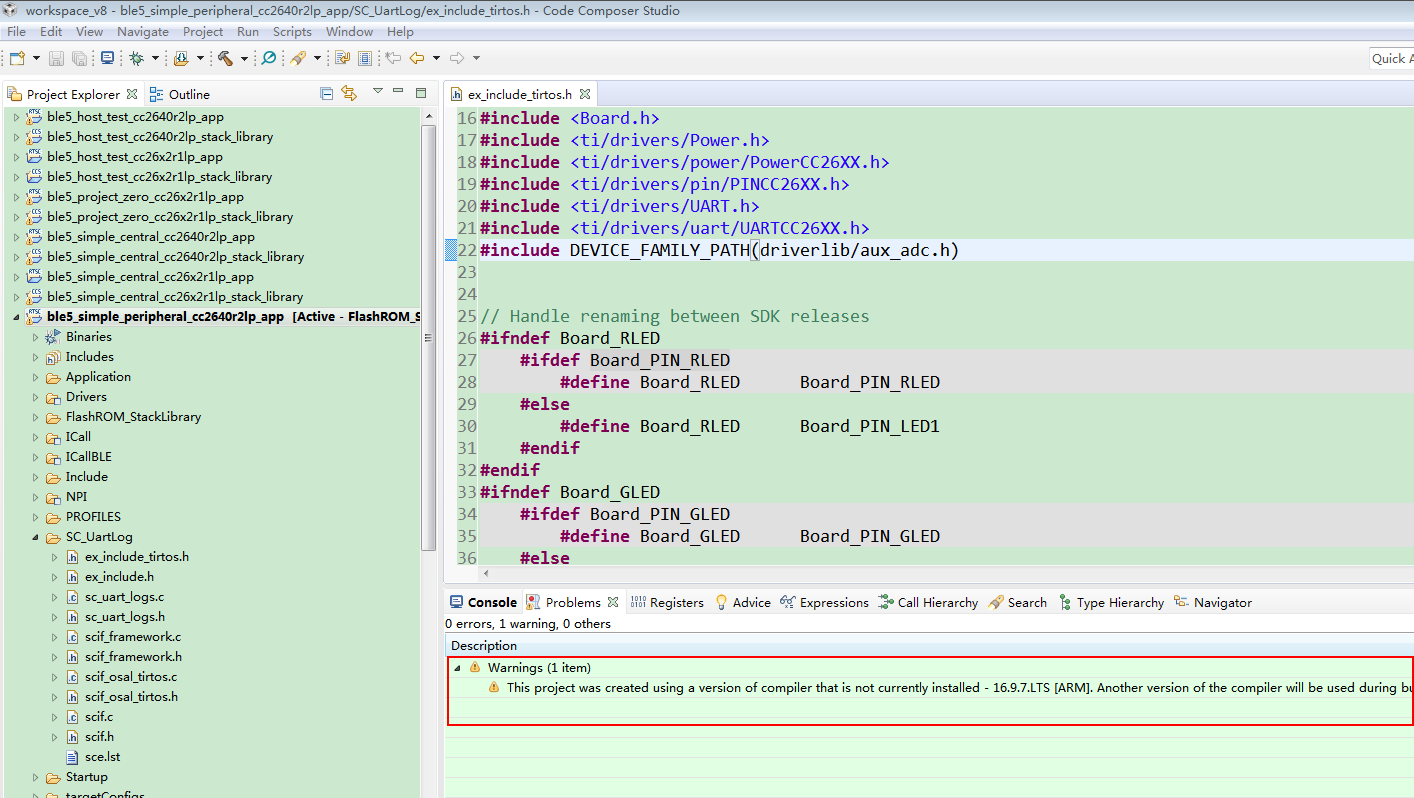This screenshot has width=1414, height=798.
Task: Close the ex_include_tirtos.h editor tab
Action: (x=585, y=95)
